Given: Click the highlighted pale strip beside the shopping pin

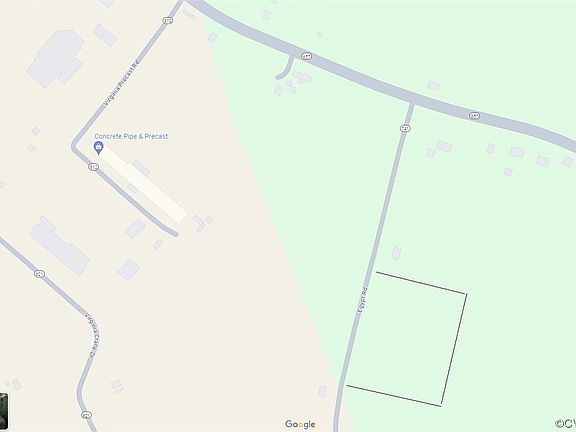Looking at the screenshot, I should (x=144, y=186).
